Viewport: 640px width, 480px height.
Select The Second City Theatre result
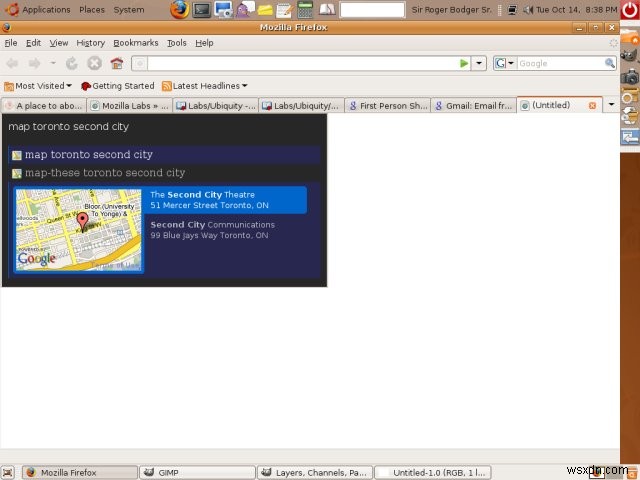pyautogui.click(x=225, y=200)
